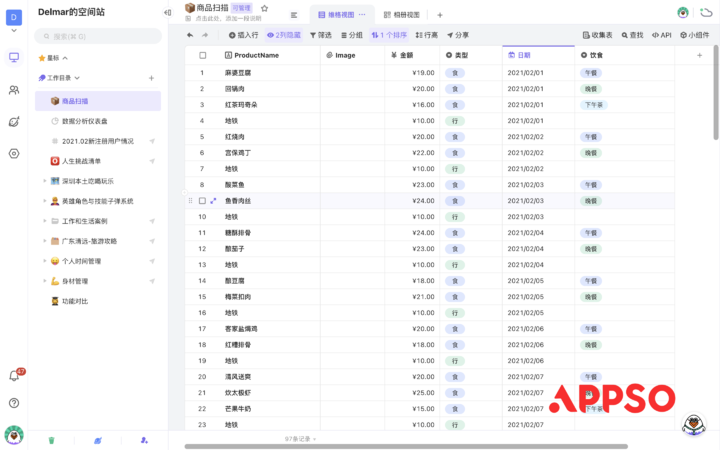Screen dimensions: 720x450
Task: Open the hexagon settings icon in left rail
Action: 14,153
